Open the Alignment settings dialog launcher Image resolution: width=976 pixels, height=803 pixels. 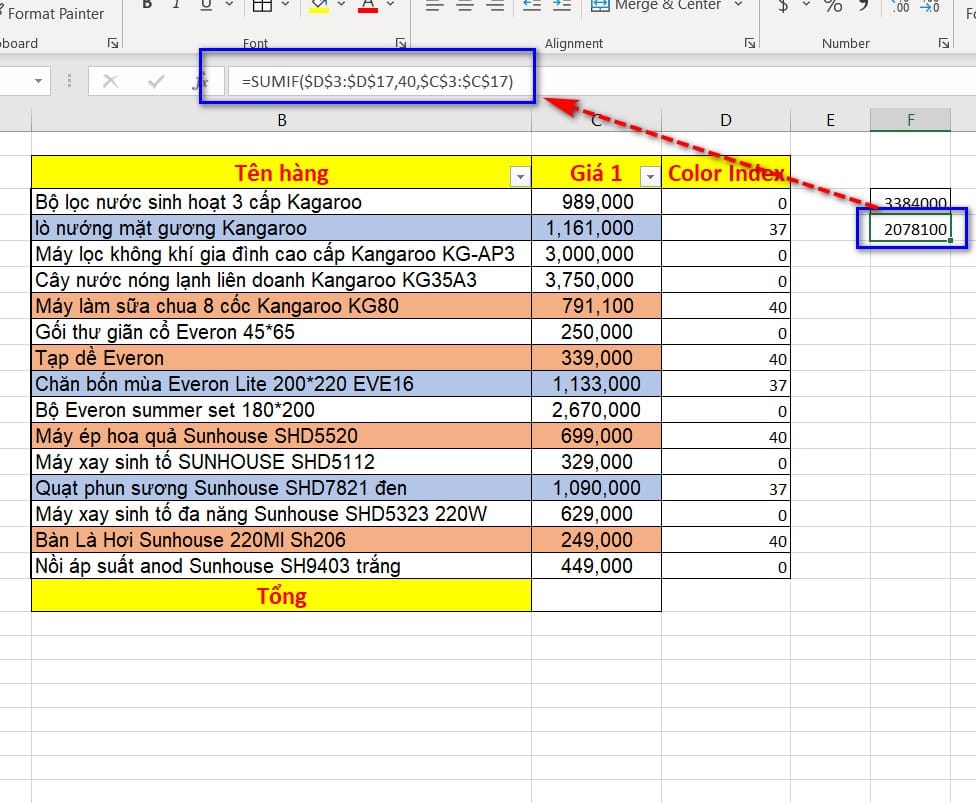pos(751,43)
